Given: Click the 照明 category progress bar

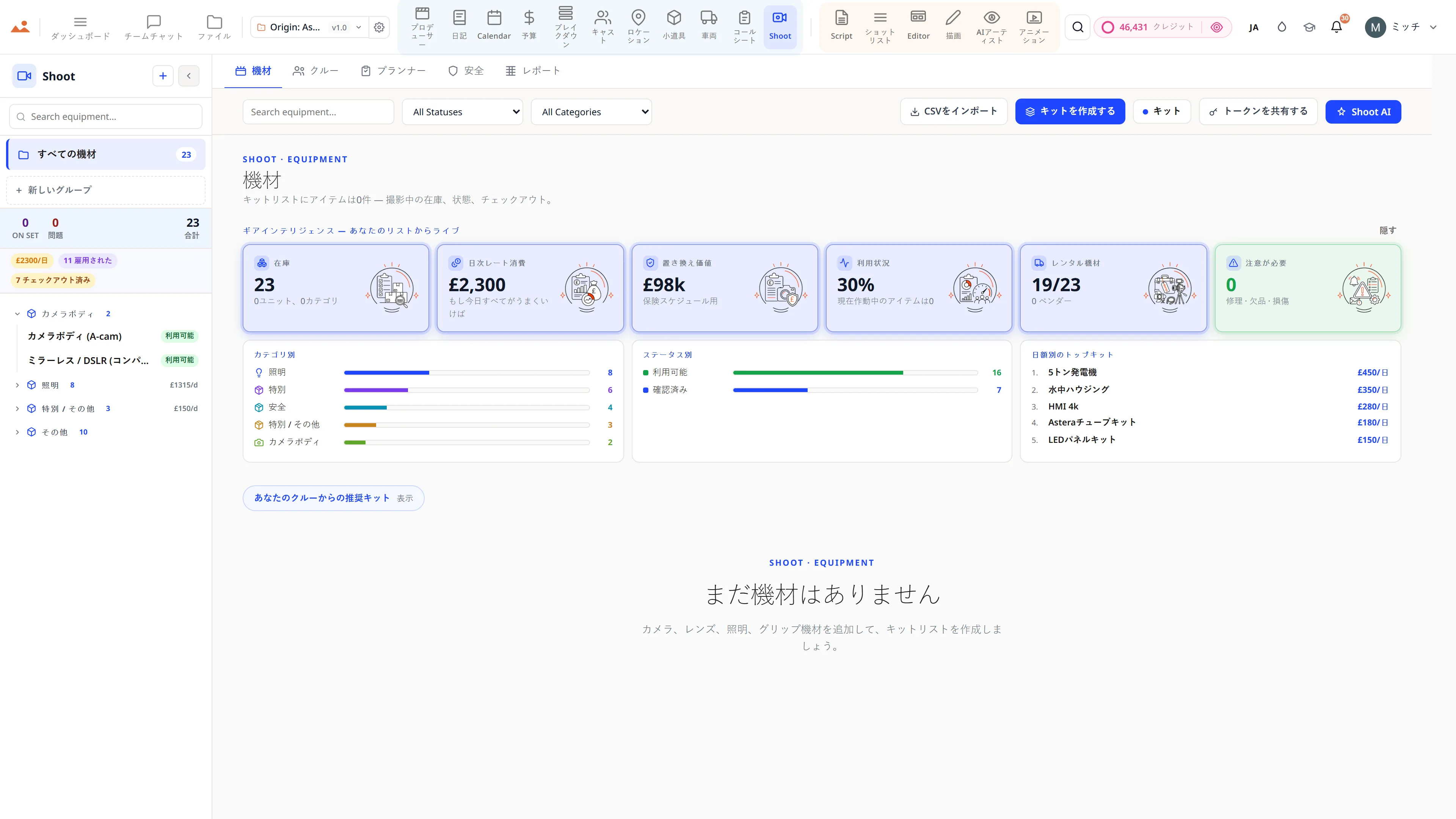Looking at the screenshot, I should (x=467, y=372).
